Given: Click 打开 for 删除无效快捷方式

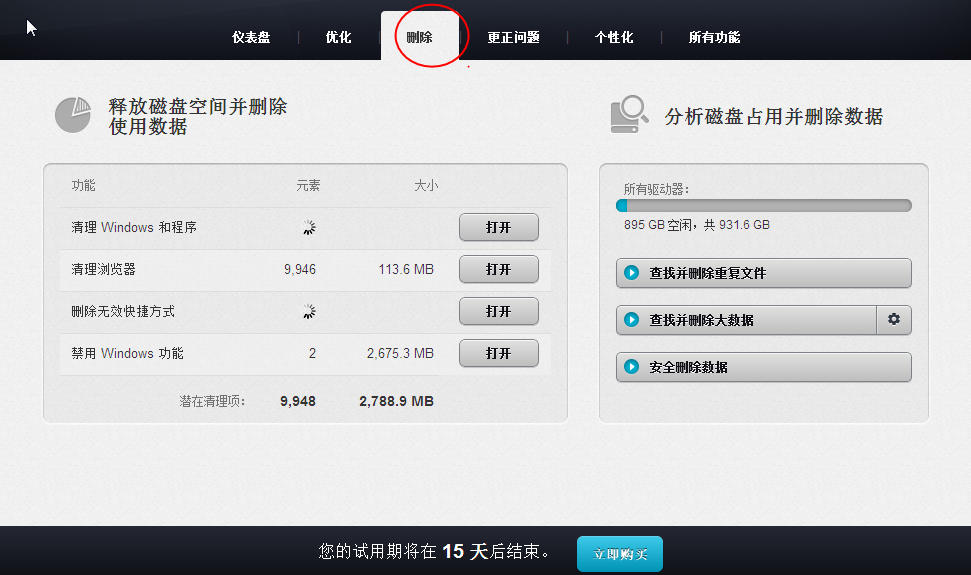Looking at the screenshot, I should coord(499,311).
